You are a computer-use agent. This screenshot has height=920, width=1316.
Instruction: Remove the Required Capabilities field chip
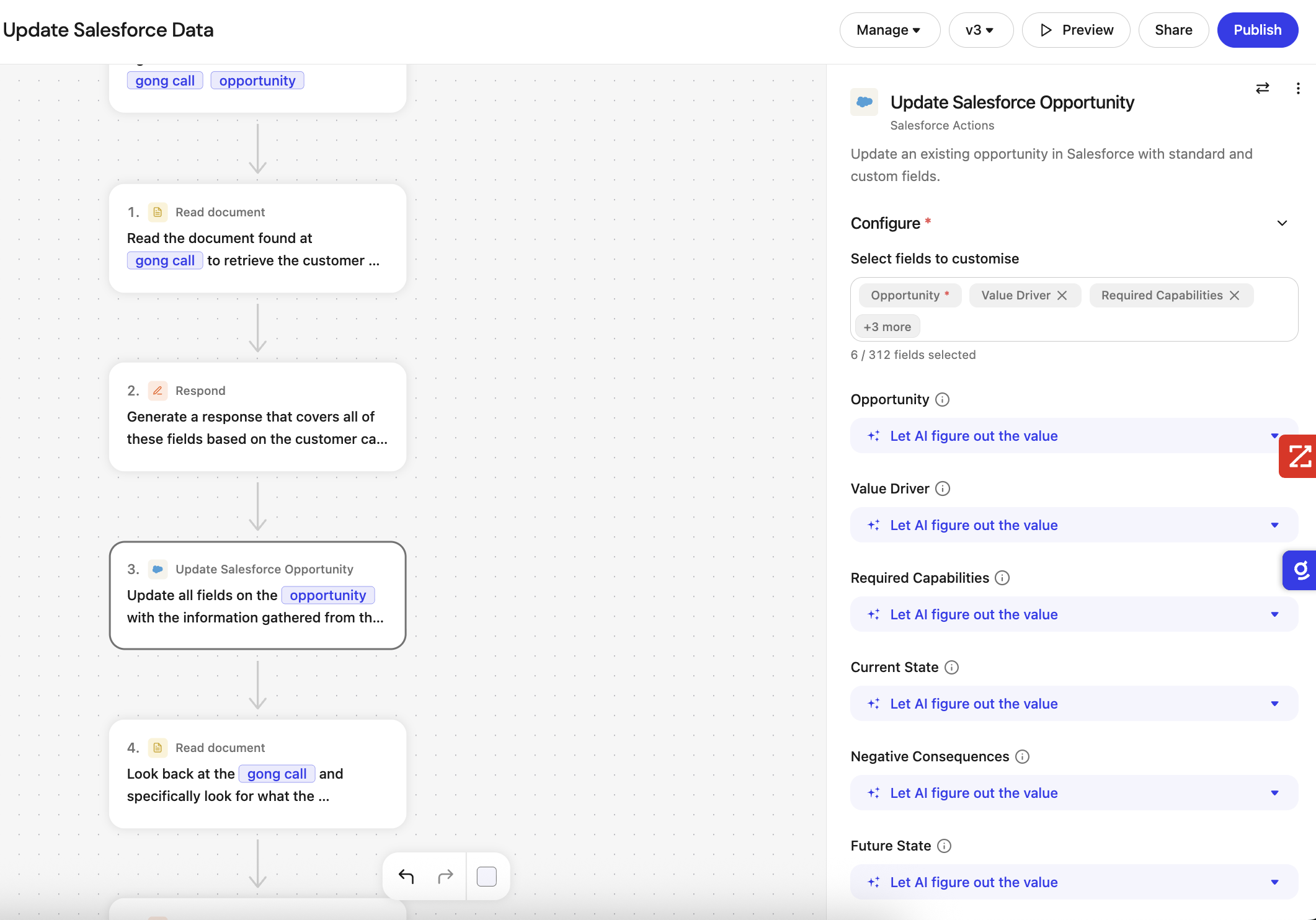1235,295
